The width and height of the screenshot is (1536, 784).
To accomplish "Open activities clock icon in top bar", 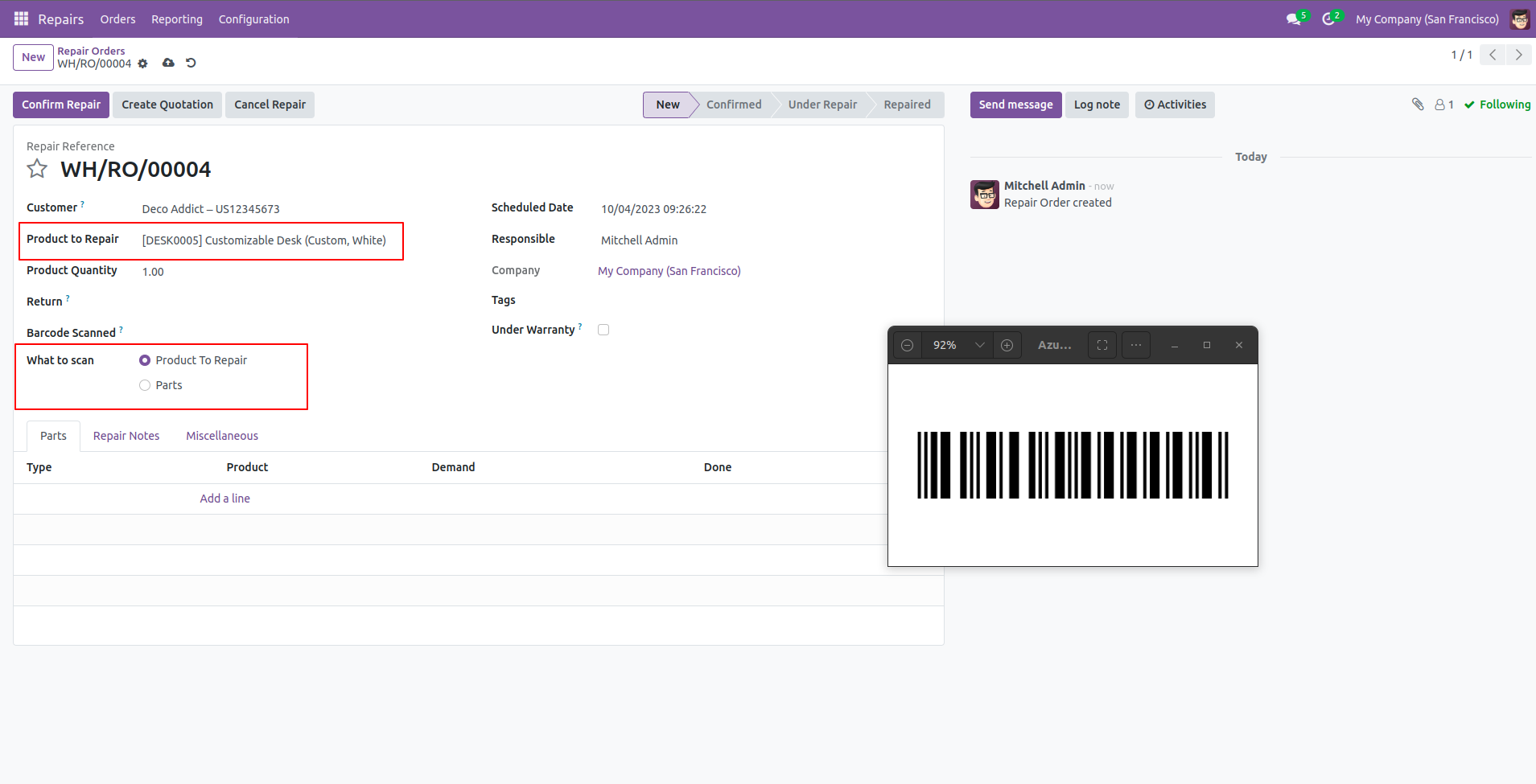I will (1328, 18).
